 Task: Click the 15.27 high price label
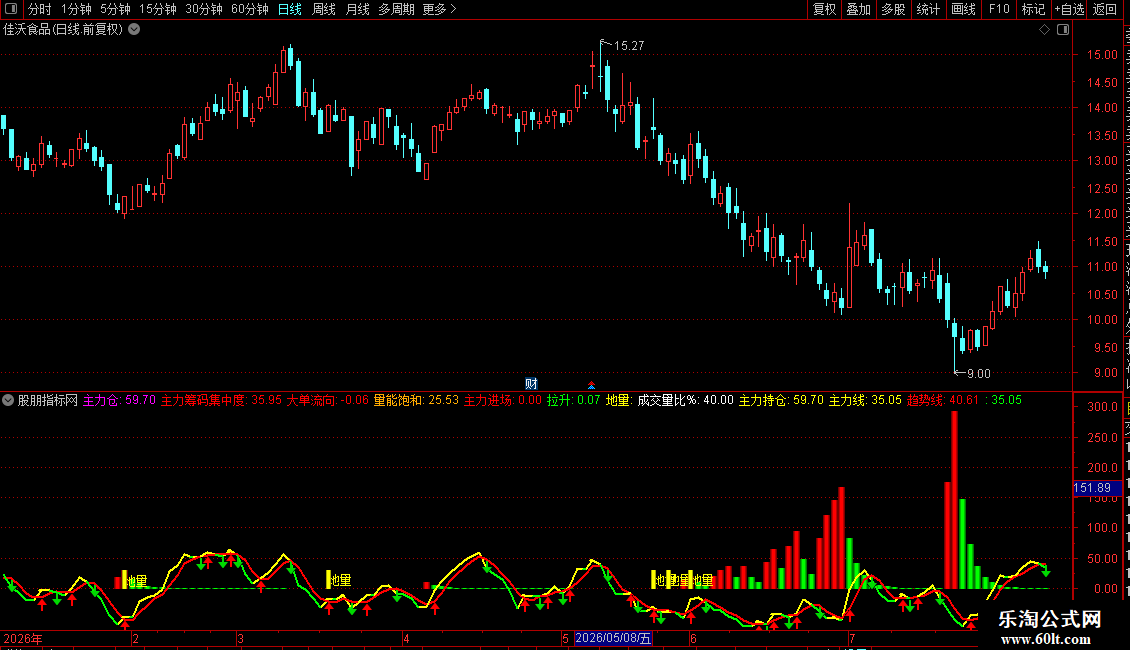pyautogui.click(x=628, y=45)
